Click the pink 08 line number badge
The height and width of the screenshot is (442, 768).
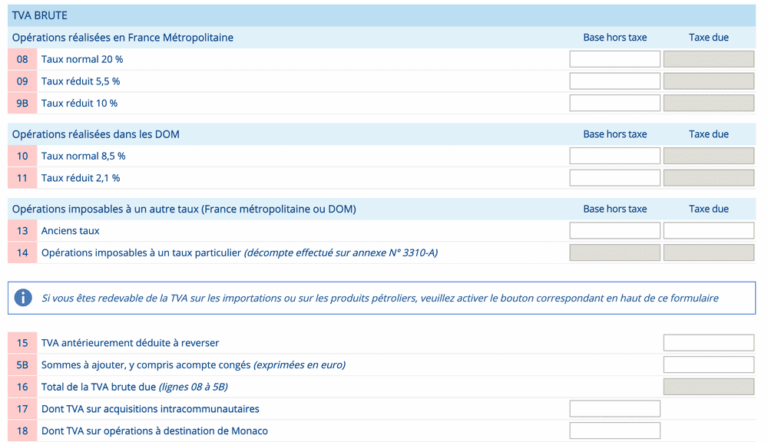coord(22,59)
